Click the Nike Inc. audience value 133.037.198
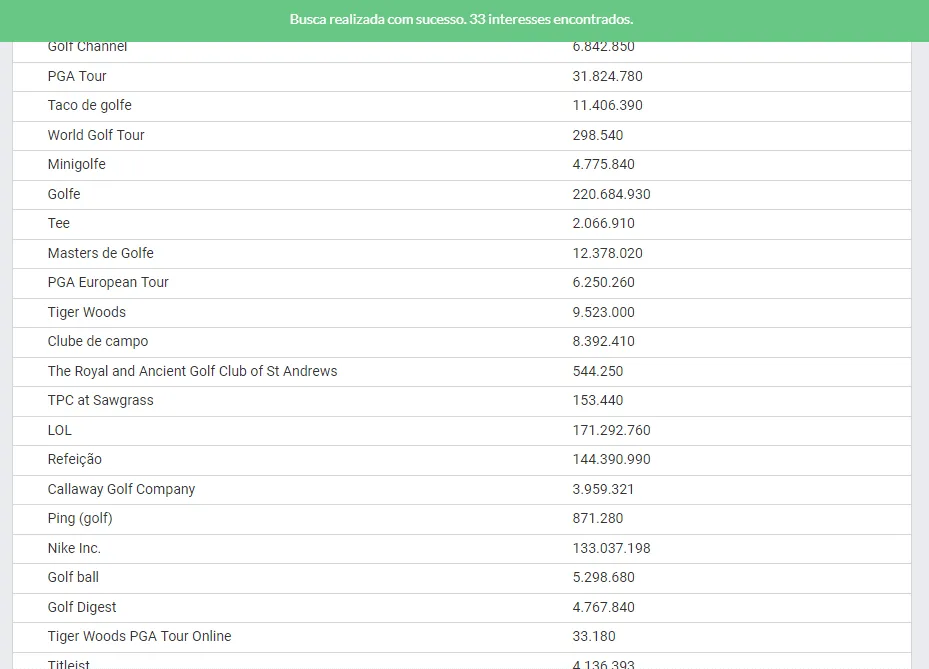The width and height of the screenshot is (929, 669). [x=611, y=548]
